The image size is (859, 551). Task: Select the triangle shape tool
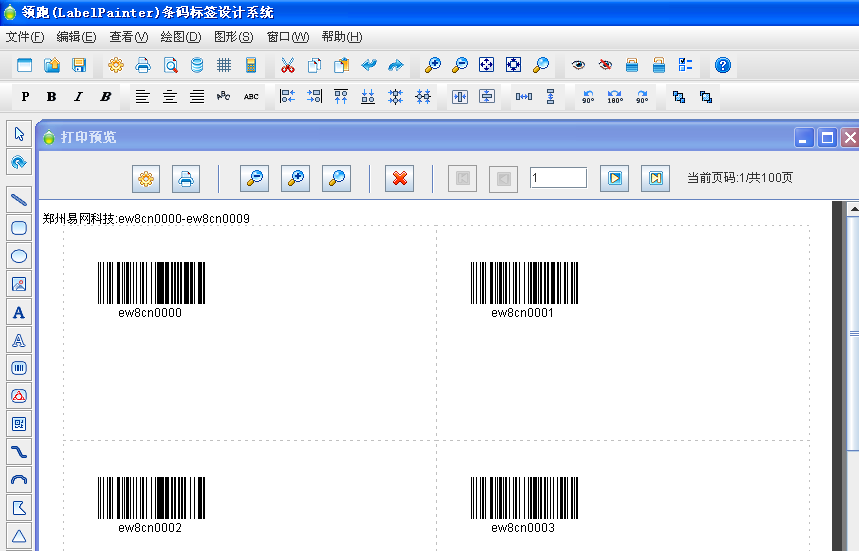tap(19, 536)
